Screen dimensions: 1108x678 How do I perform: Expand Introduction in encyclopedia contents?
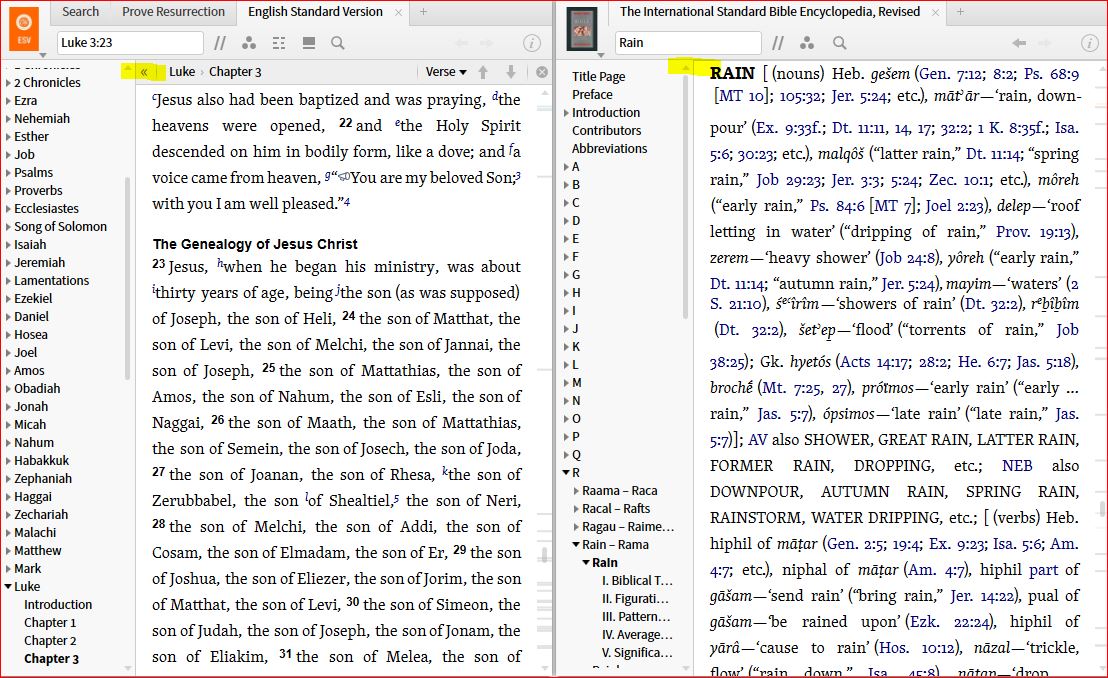tap(566, 113)
